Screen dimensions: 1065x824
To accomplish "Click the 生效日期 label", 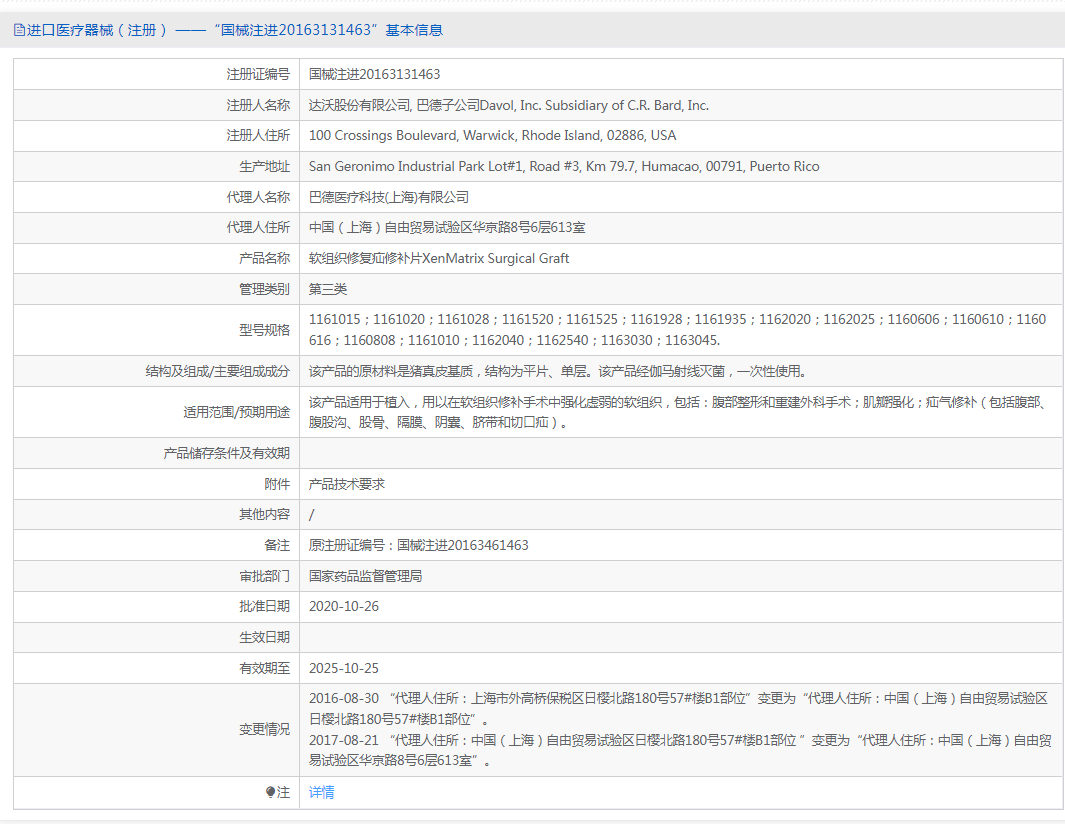I will click(x=264, y=637).
